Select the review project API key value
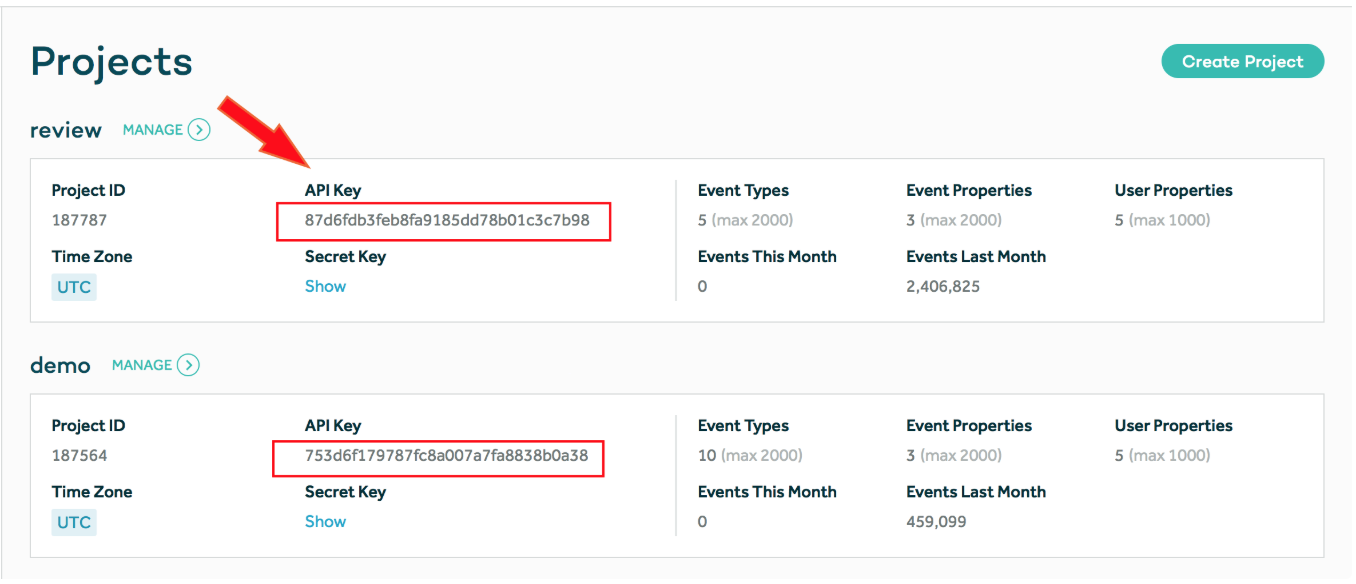The height and width of the screenshot is (584, 1356). point(447,220)
